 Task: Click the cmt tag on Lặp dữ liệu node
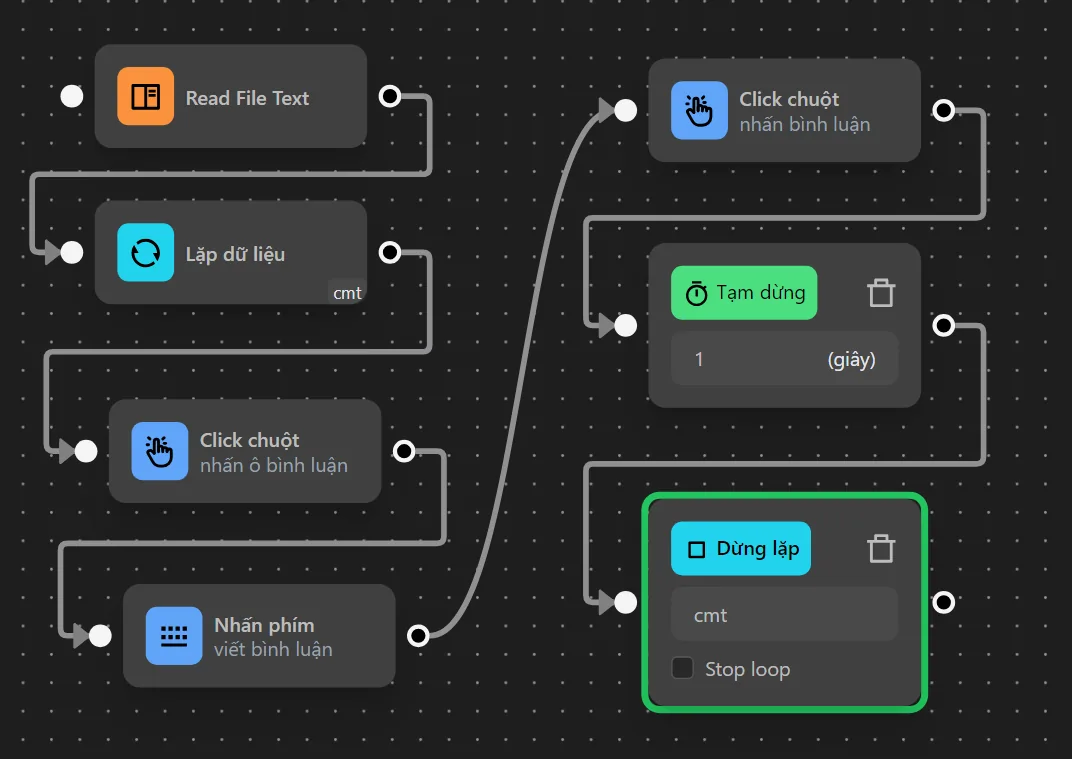click(347, 293)
